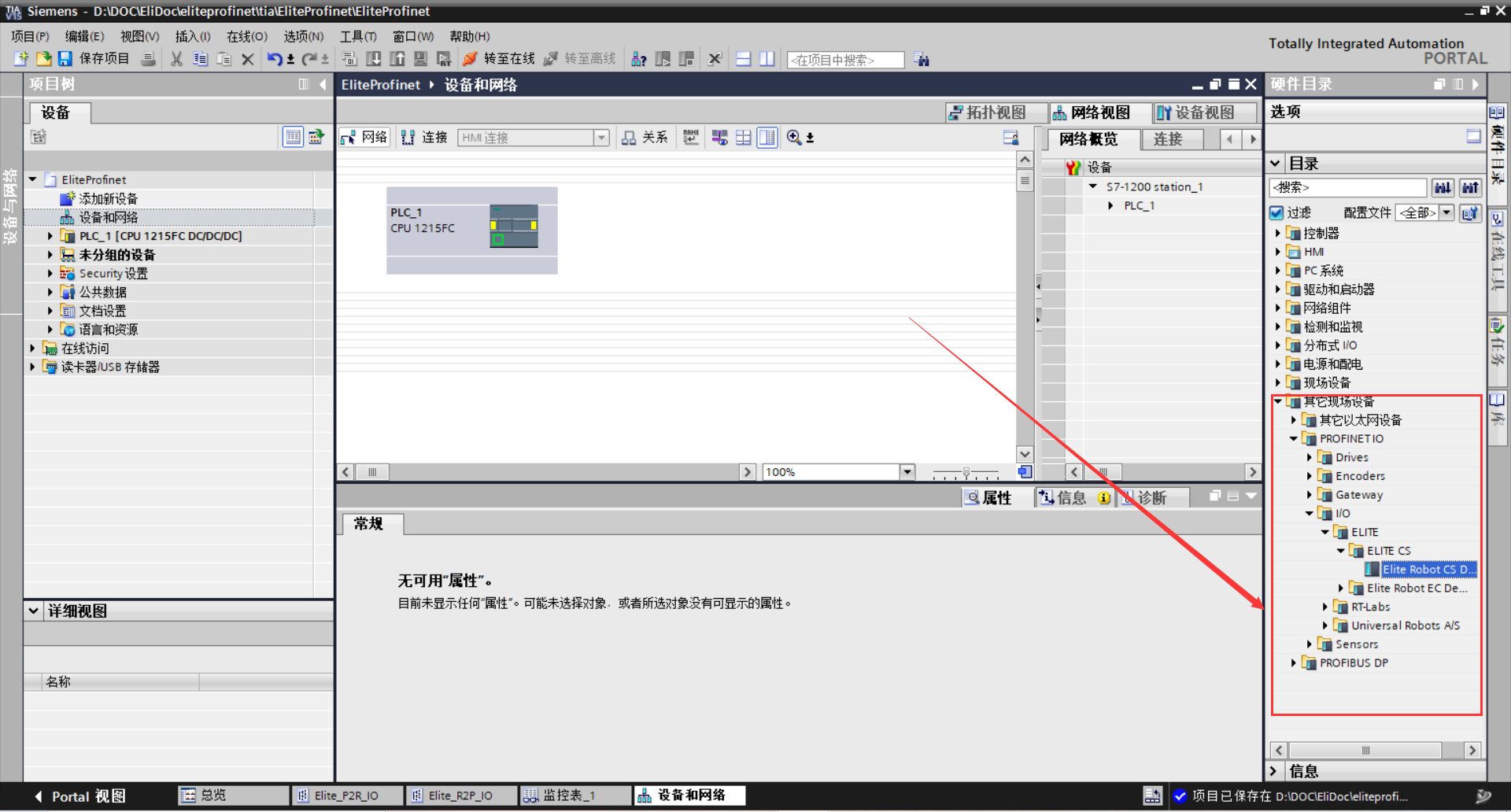The height and width of the screenshot is (812, 1511).
Task: Click the Save project icon
Action: (x=65, y=59)
